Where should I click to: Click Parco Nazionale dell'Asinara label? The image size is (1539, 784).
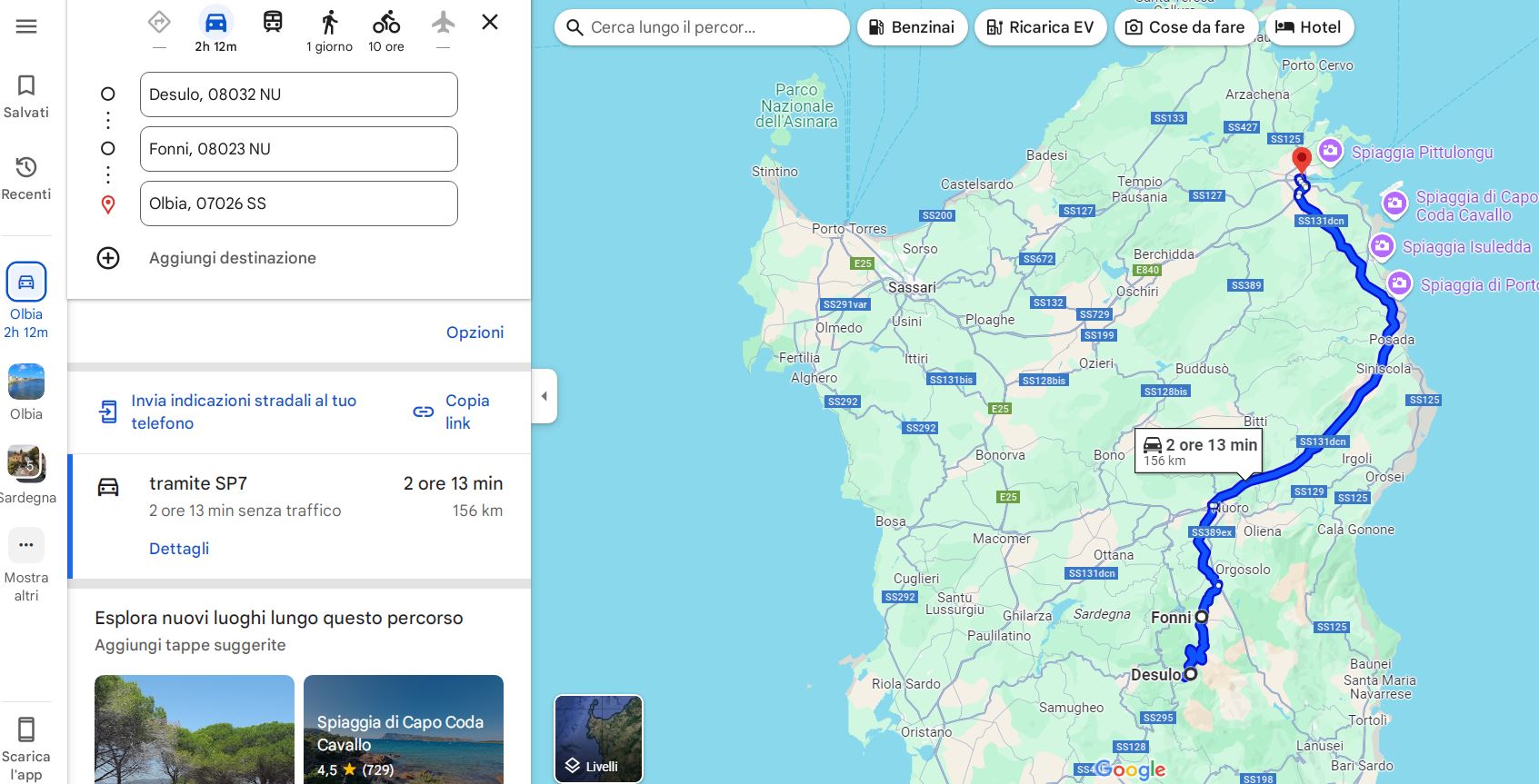tap(797, 105)
